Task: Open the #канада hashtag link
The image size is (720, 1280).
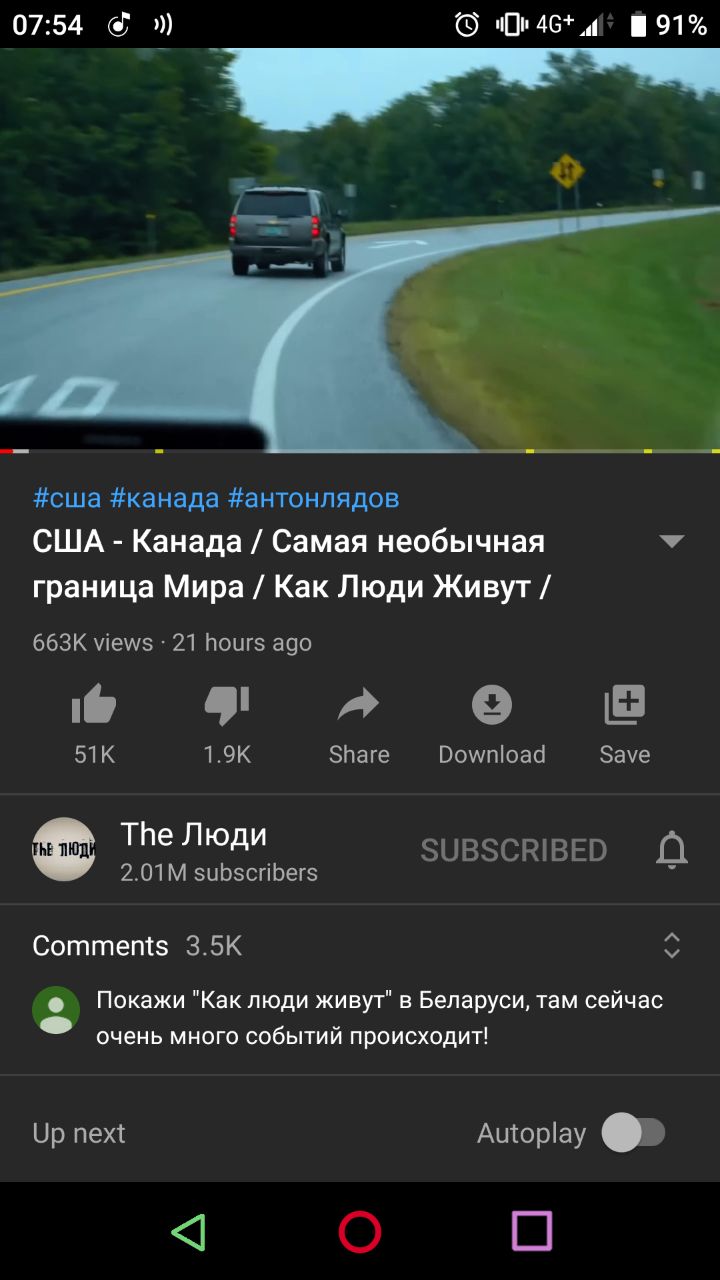Action: coord(164,498)
